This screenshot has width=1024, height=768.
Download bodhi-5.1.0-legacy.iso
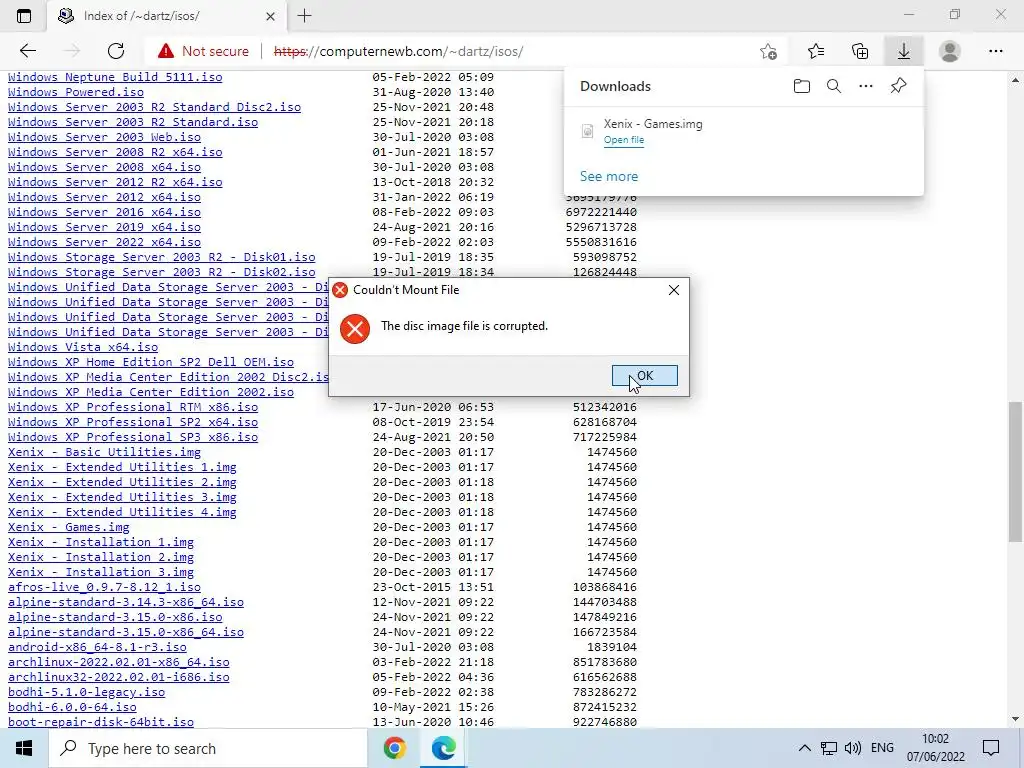pos(86,693)
